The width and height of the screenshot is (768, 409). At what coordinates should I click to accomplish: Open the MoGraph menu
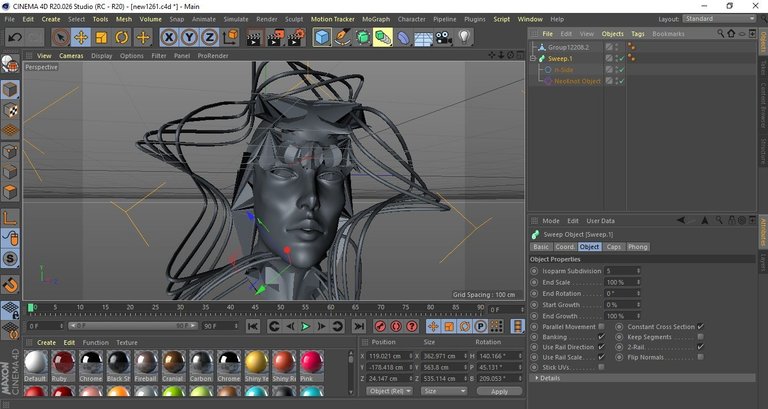[x=376, y=19]
